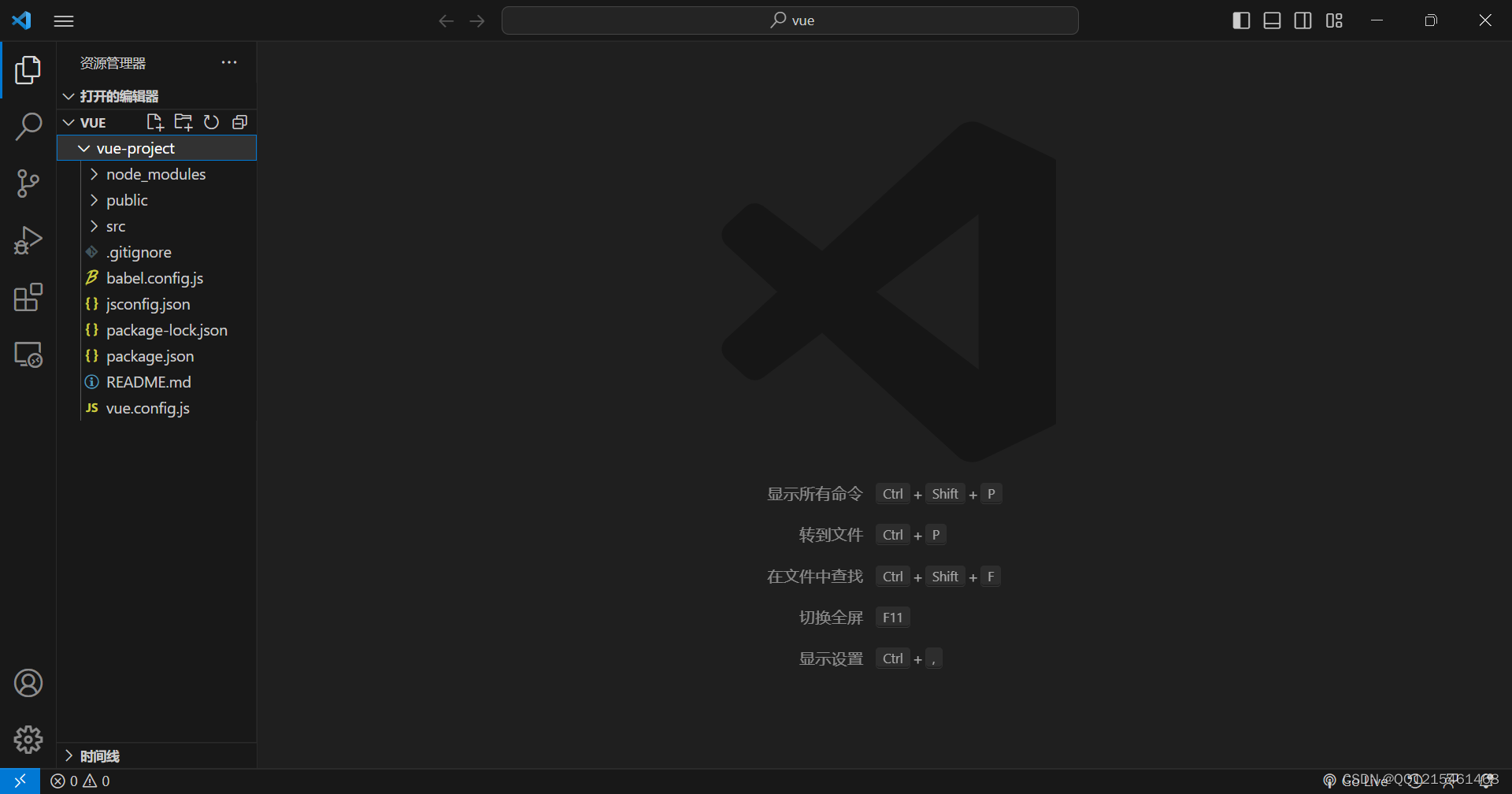Open vue.config.js file
Screen dimensions: 1512x794
pyautogui.click(x=157, y=408)
